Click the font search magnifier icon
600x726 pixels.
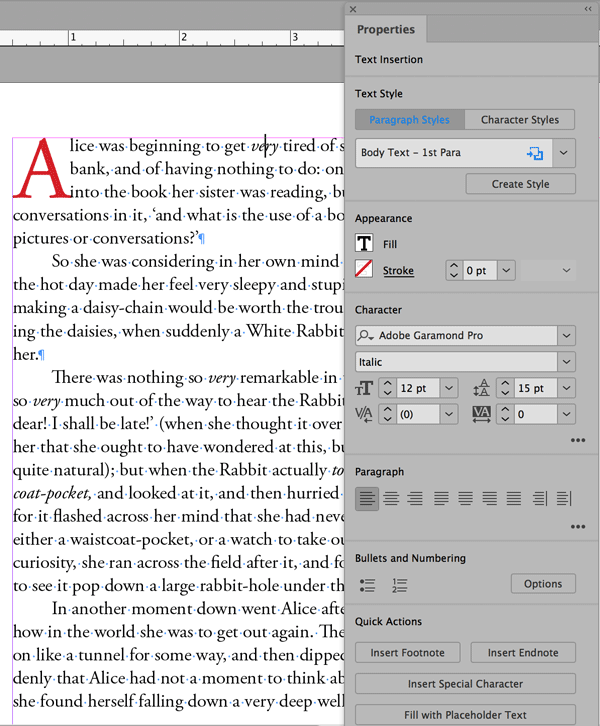(365, 335)
